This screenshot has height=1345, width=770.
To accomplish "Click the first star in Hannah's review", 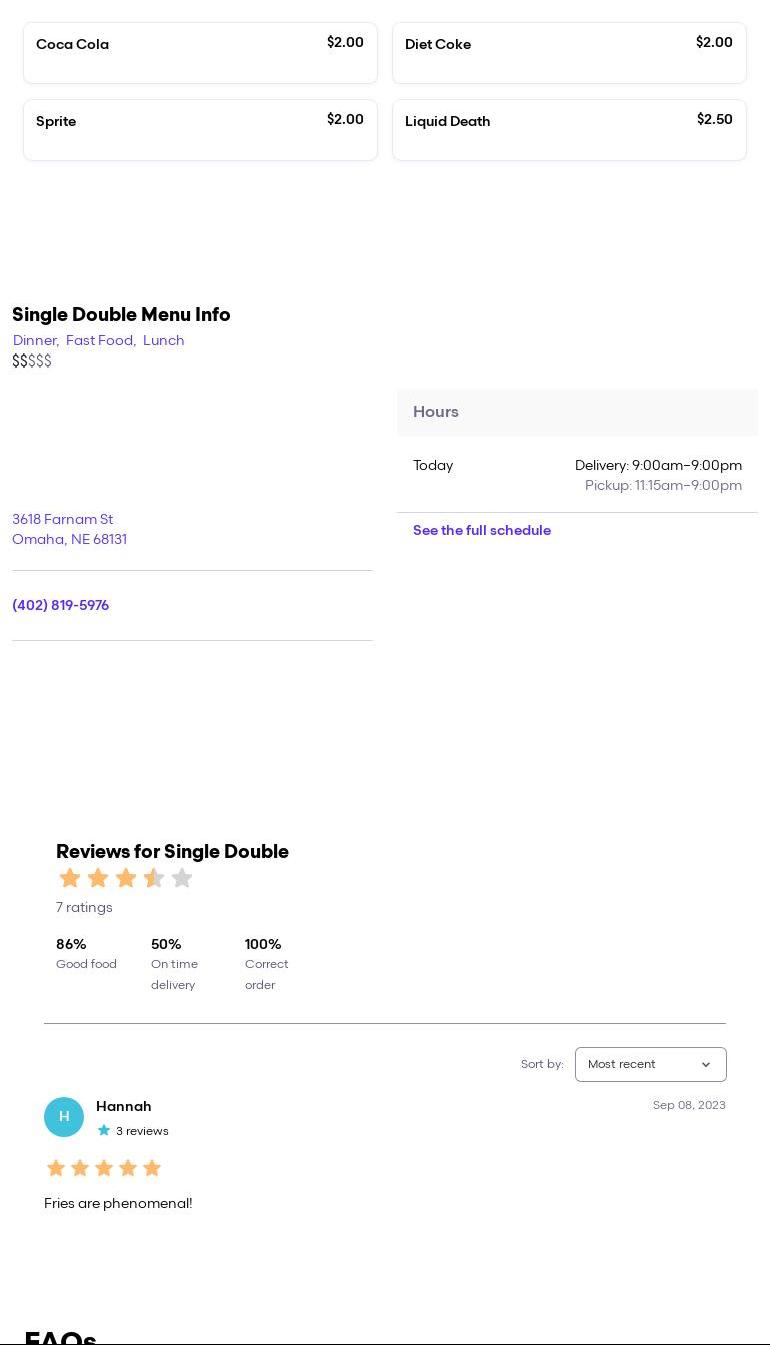I will click(56, 1168).
